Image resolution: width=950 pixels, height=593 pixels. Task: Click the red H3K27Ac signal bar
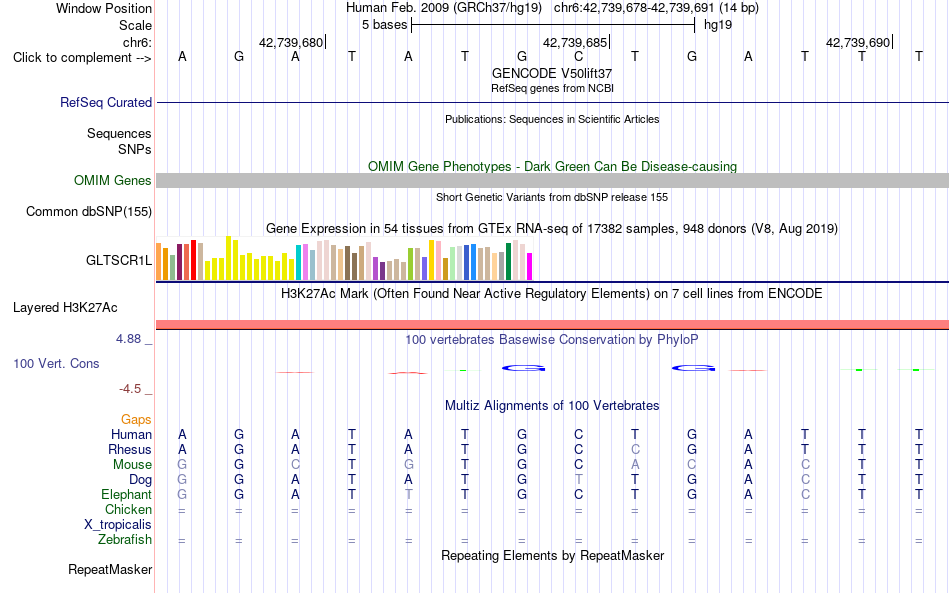click(552, 325)
